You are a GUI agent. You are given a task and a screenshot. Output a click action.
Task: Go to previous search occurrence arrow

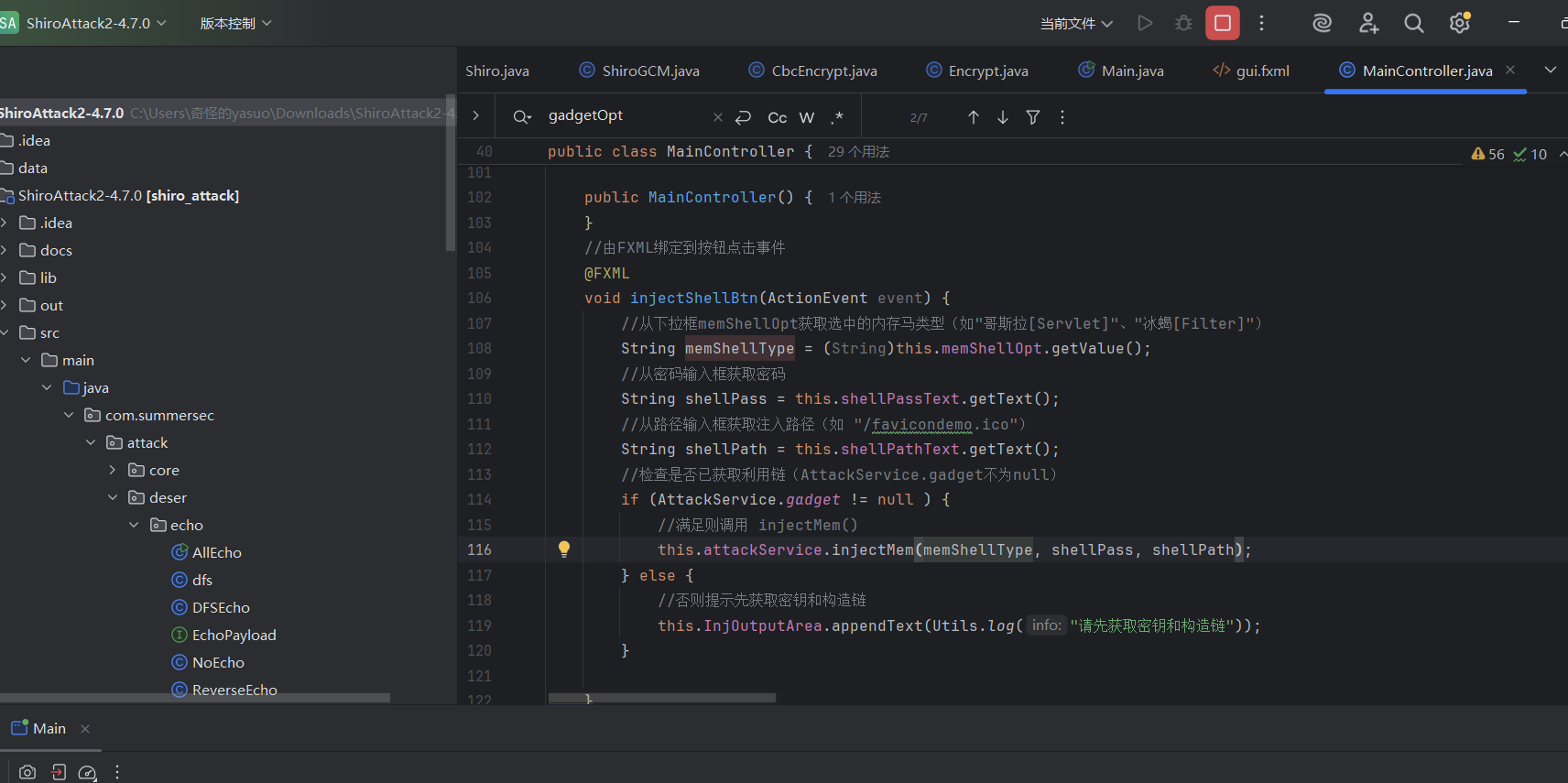(973, 117)
